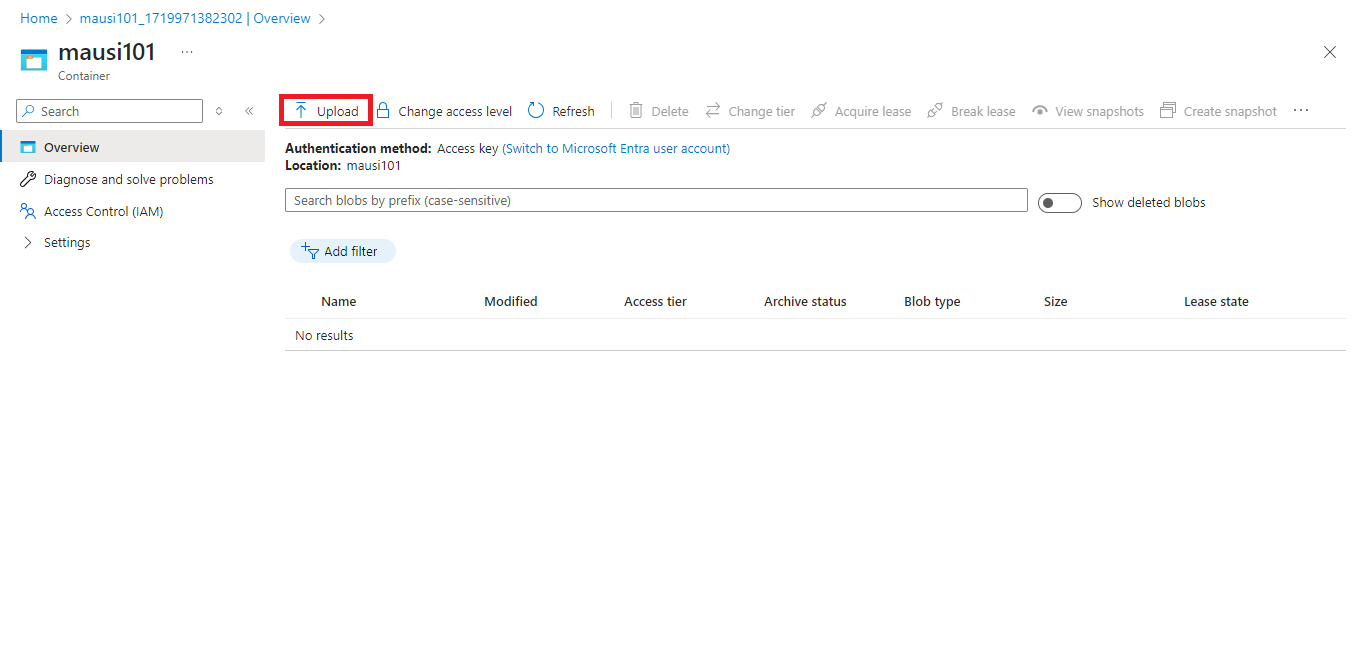Click the View snapshots button text
The height and width of the screenshot is (668, 1366).
(x=1100, y=112)
